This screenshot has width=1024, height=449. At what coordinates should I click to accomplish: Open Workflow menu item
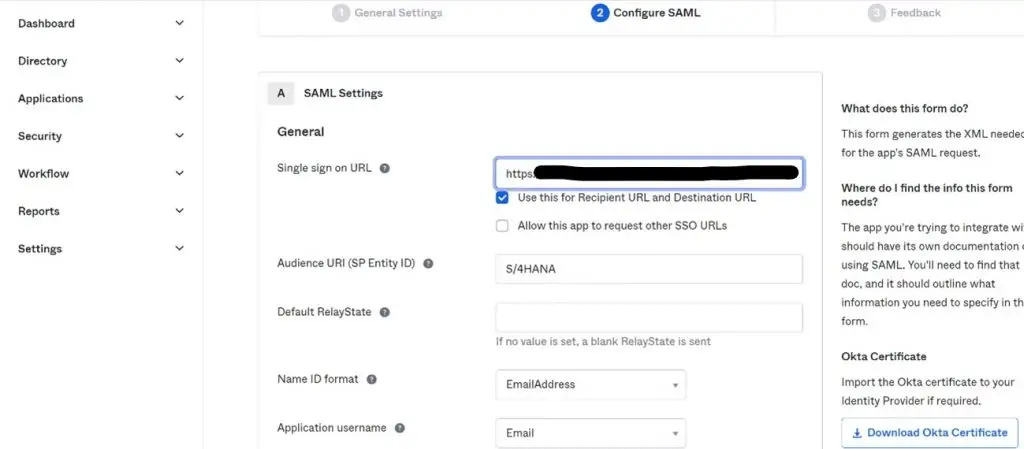point(43,174)
